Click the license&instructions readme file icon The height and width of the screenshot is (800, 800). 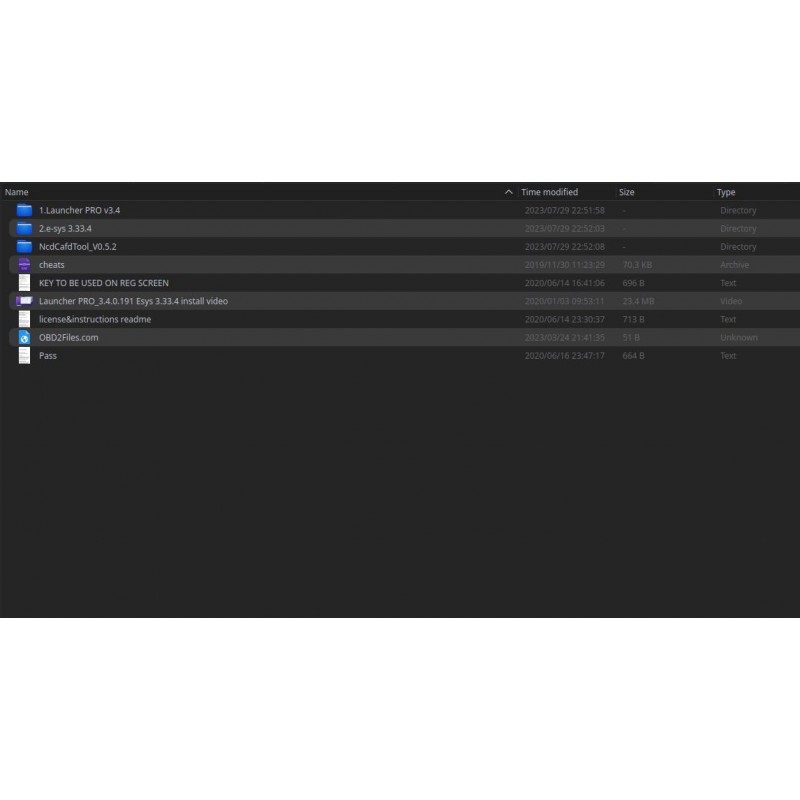pos(24,319)
